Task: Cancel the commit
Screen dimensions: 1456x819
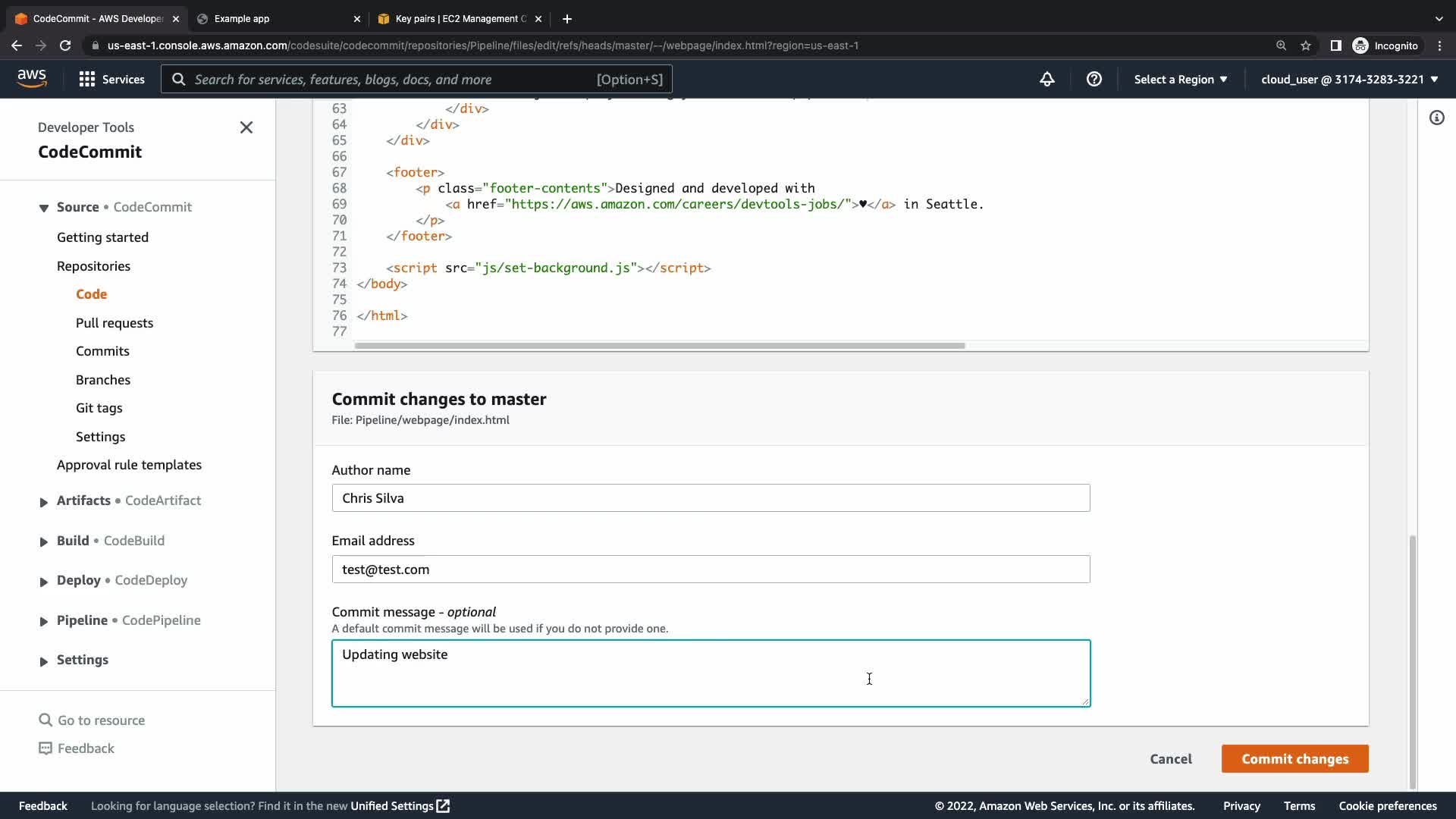Action: click(1170, 758)
